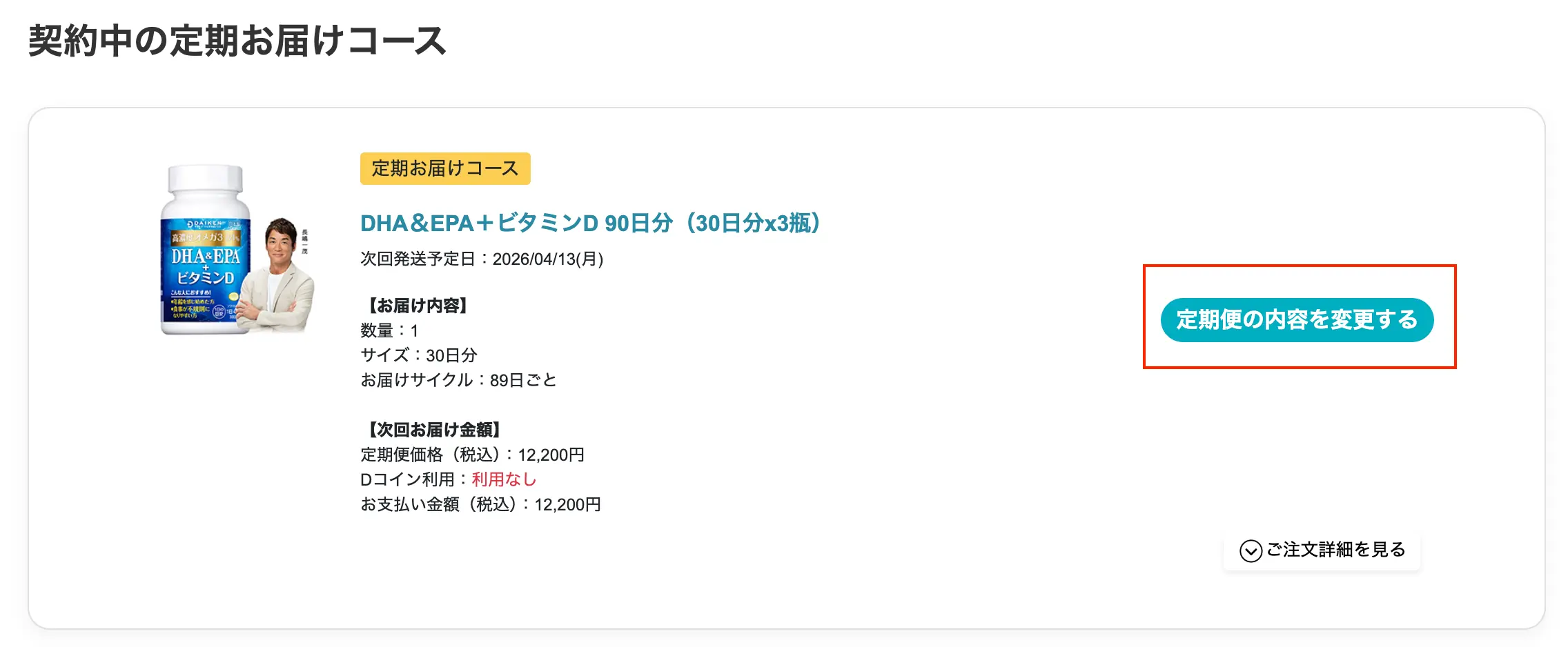This screenshot has height=647, width=1568.
Task: Click the DAIKEN logo on the bottle
Action: 205,224
